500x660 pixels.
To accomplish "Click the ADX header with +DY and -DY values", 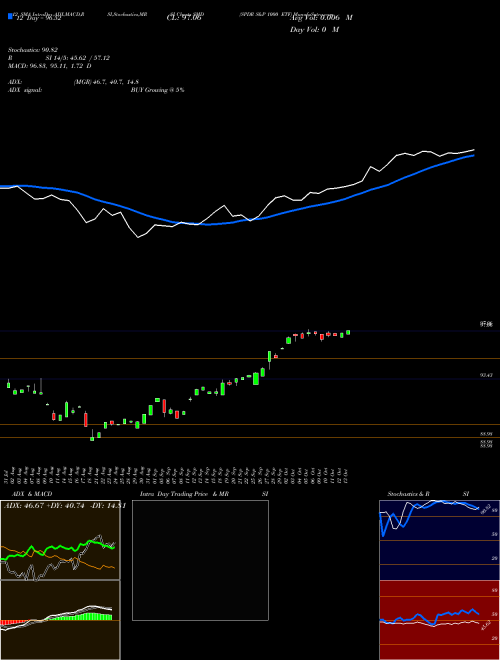I will click(x=64, y=506).
